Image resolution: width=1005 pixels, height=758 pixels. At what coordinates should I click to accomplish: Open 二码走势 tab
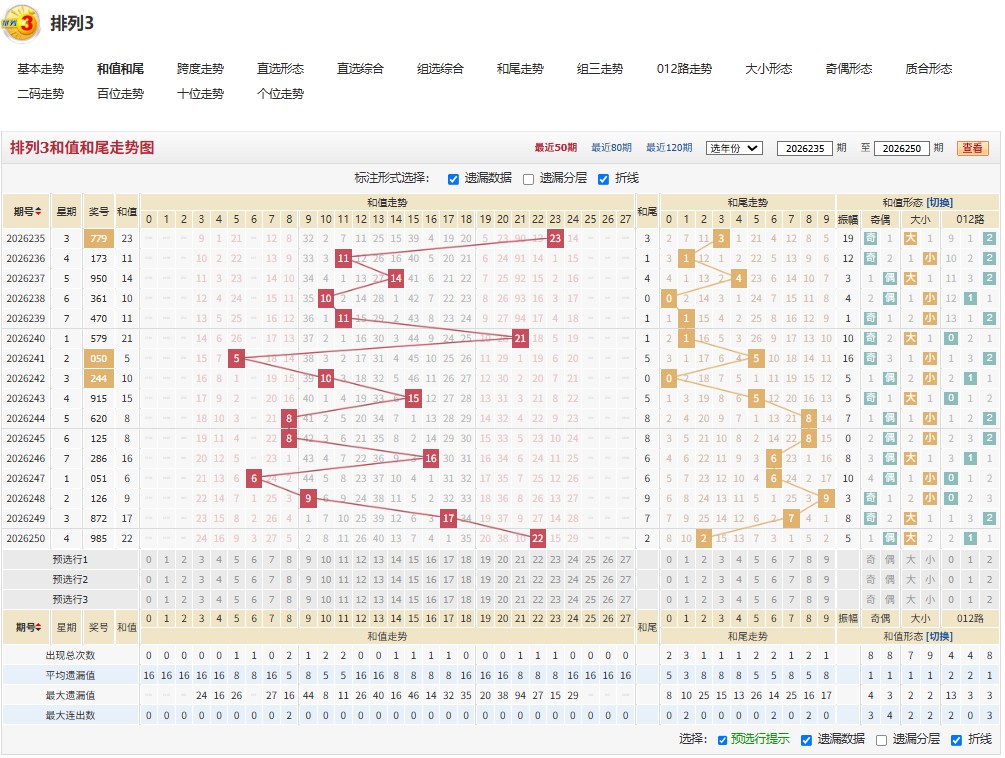(x=40, y=94)
